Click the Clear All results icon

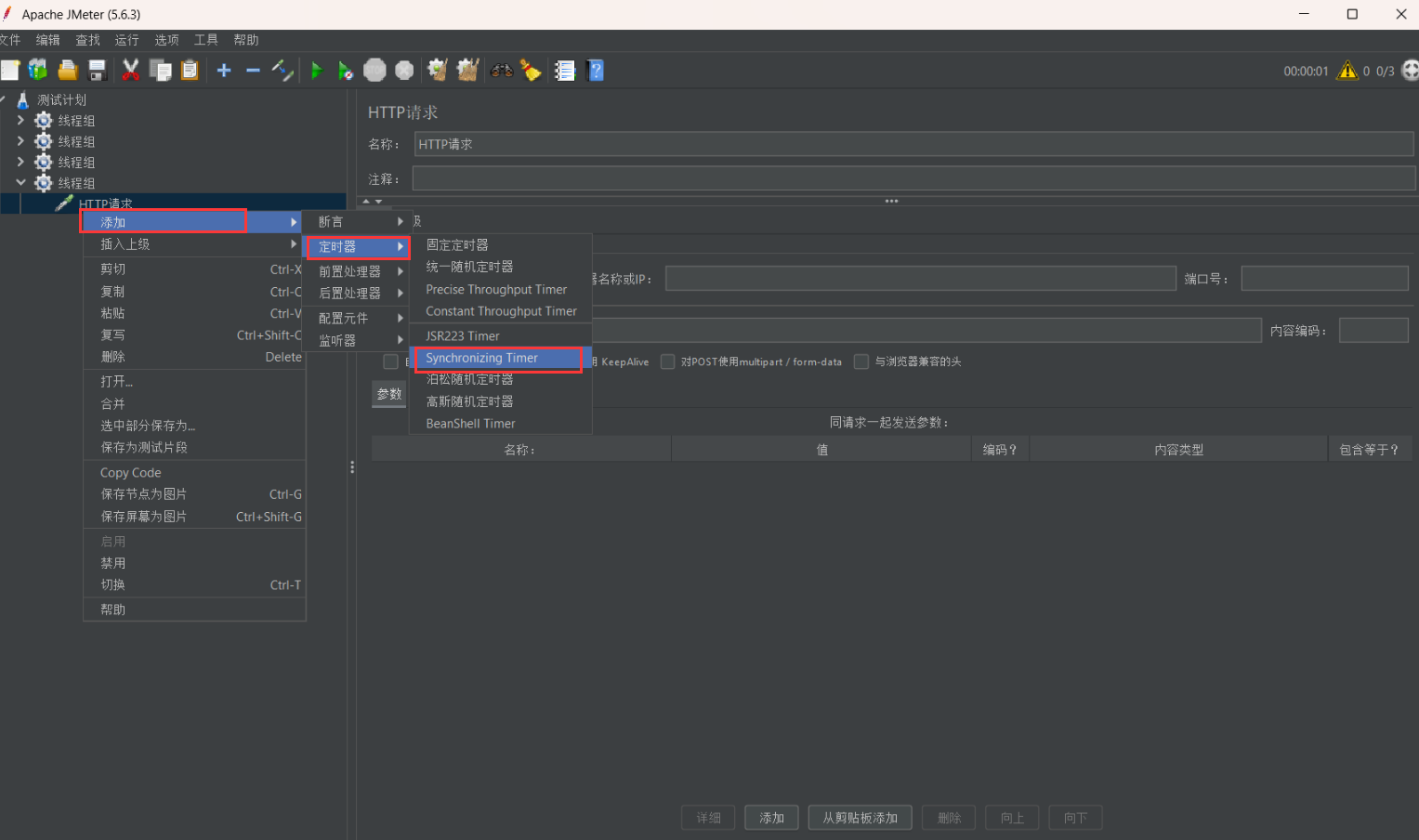click(467, 70)
